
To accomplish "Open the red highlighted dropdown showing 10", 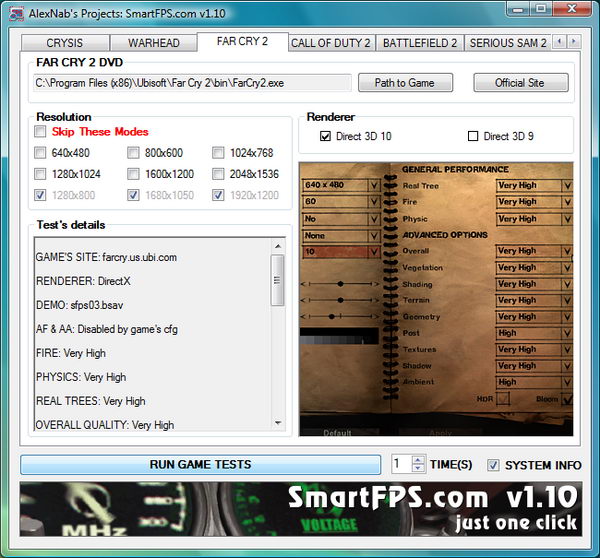I will 341,252.
